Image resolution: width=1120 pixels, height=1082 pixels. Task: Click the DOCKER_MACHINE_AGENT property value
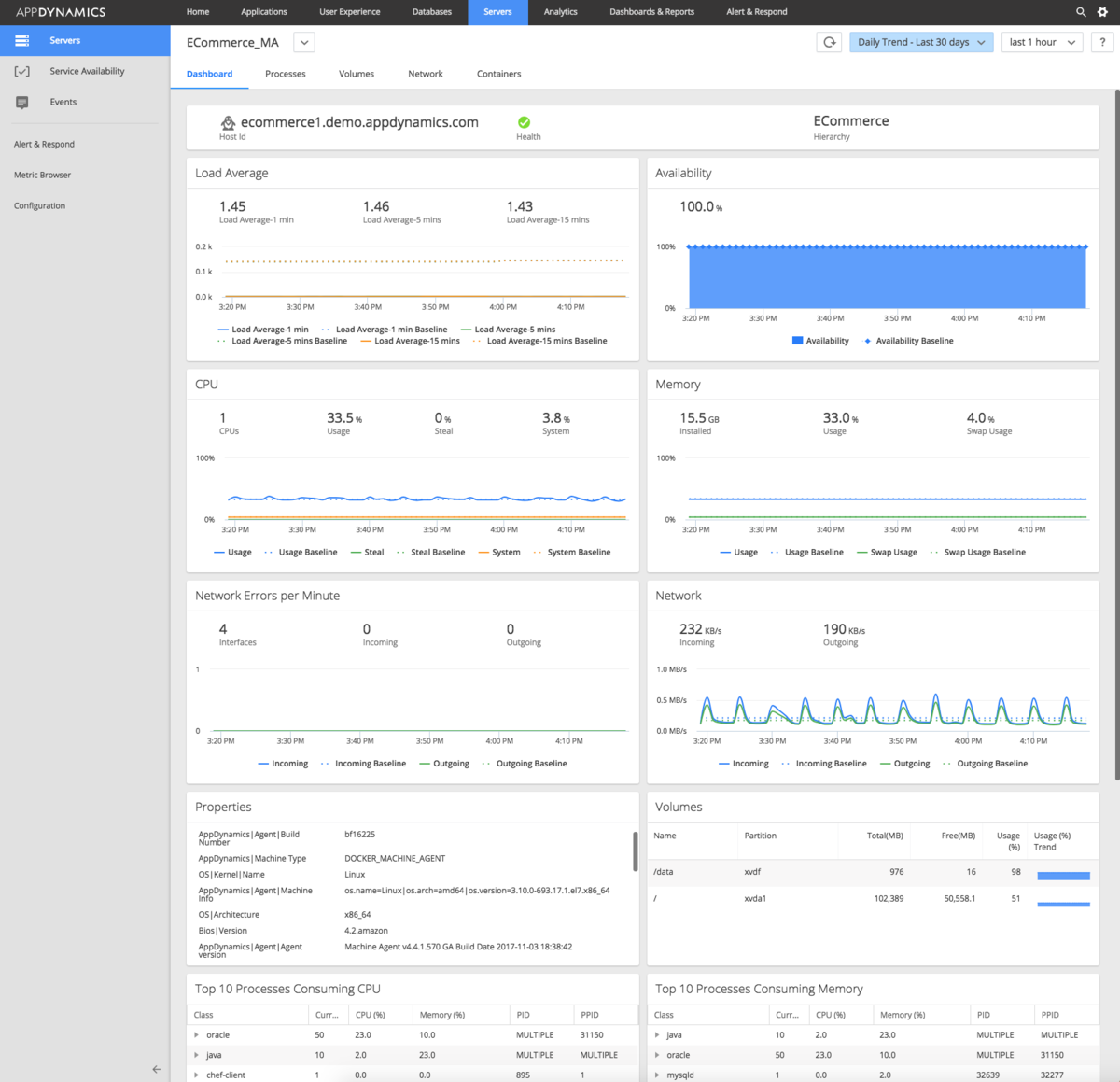coord(395,858)
